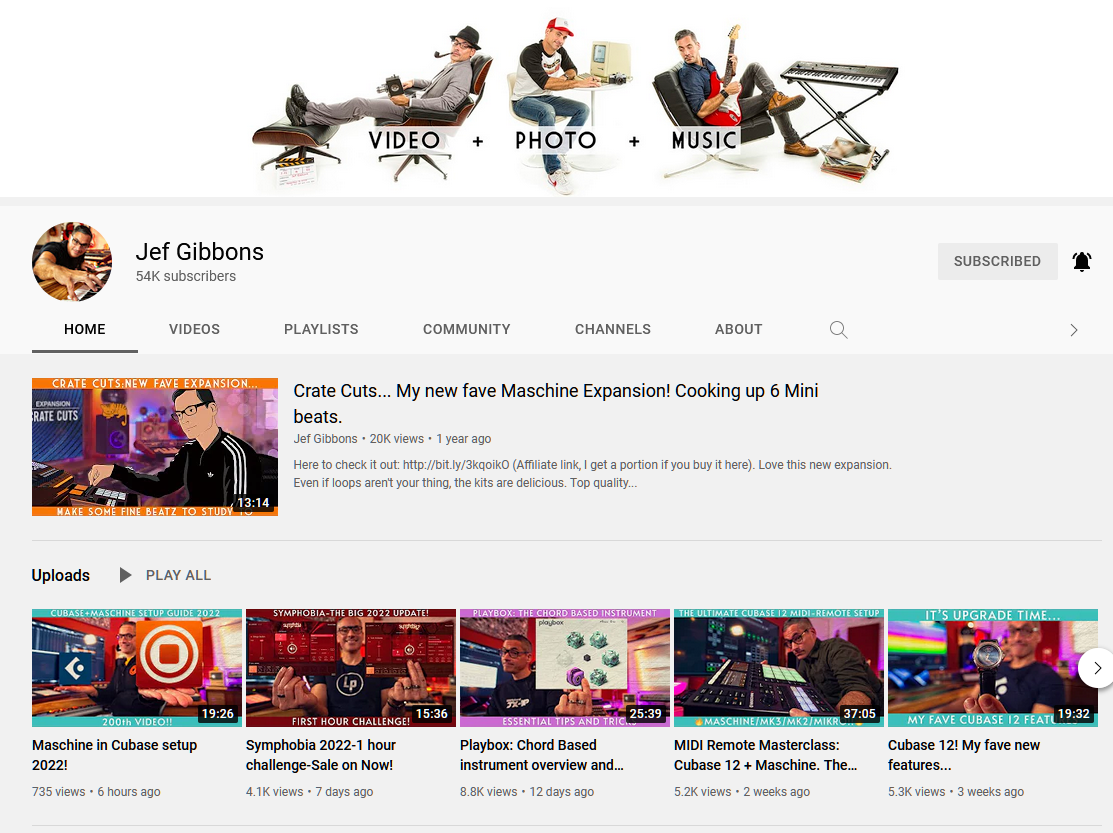This screenshot has width=1113, height=833.
Task: Play the Crate Cuts featured video thumbnail
Action: click(x=155, y=447)
